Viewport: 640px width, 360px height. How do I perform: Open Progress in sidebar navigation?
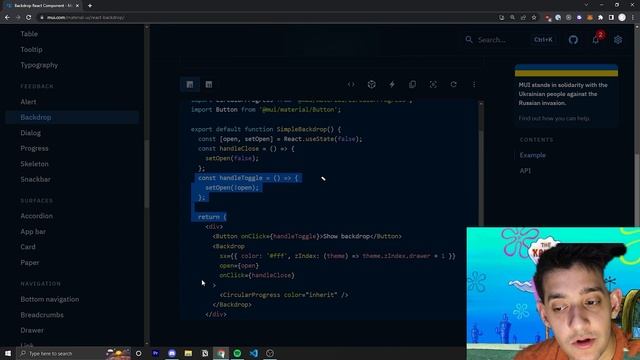pos(34,148)
